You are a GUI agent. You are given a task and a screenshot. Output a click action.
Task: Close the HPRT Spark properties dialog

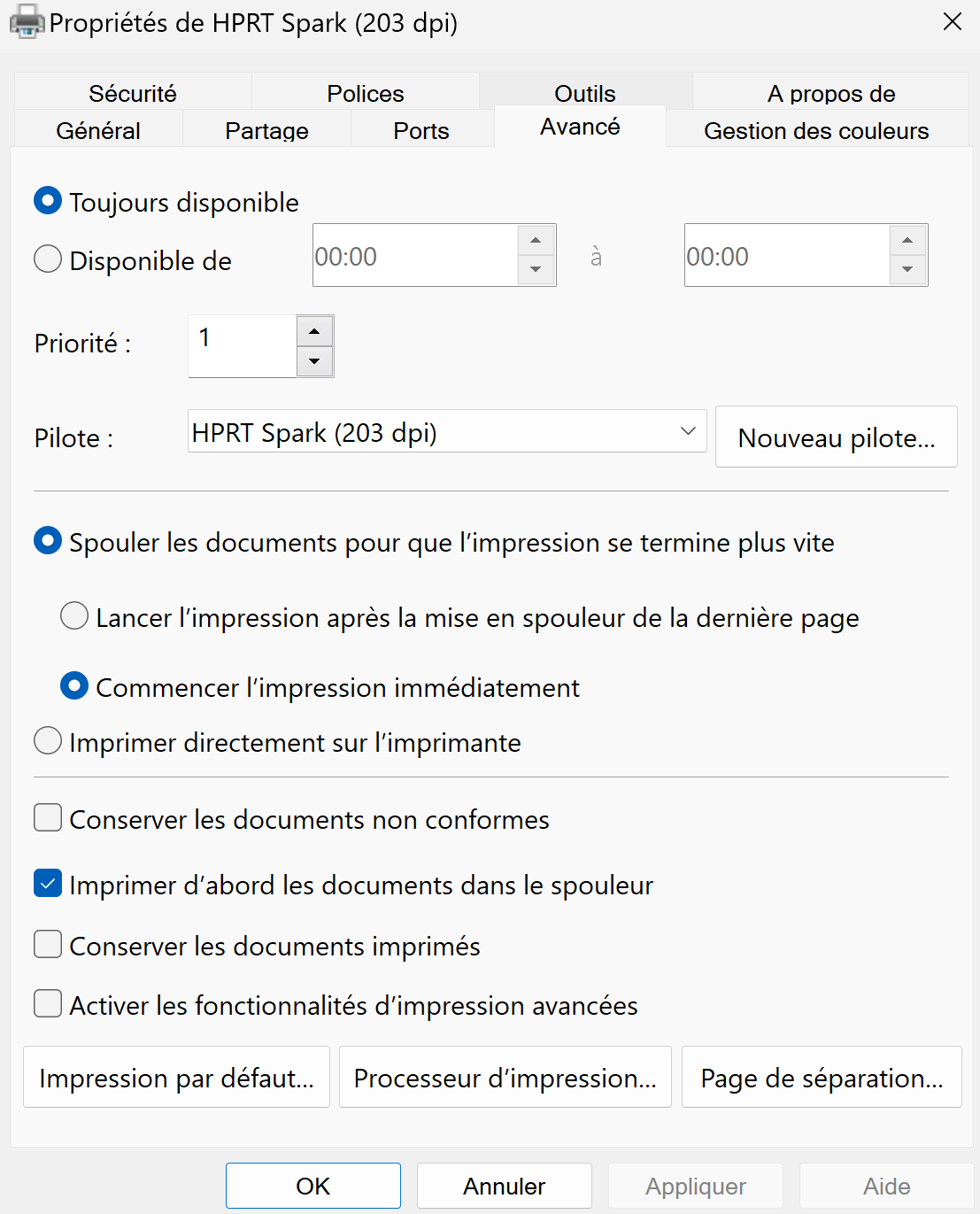click(x=953, y=21)
